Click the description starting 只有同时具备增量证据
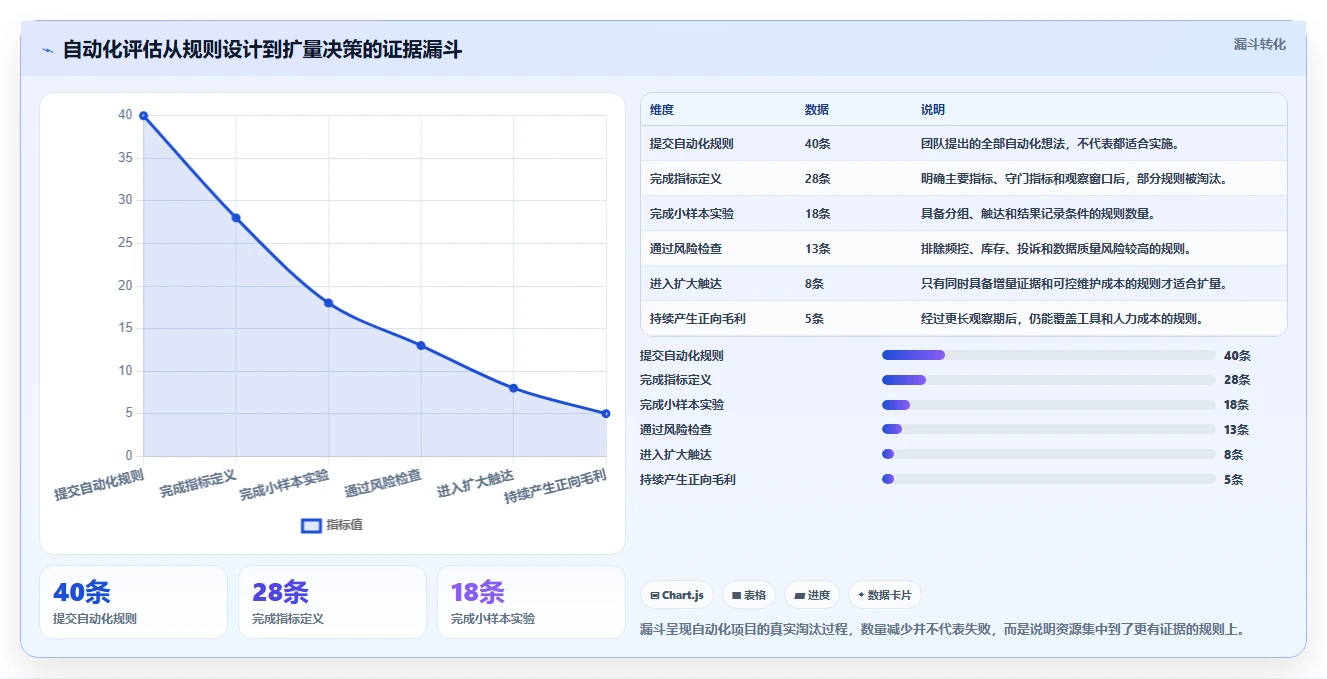Image resolution: width=1327 pixels, height=679 pixels. pos(1074,284)
